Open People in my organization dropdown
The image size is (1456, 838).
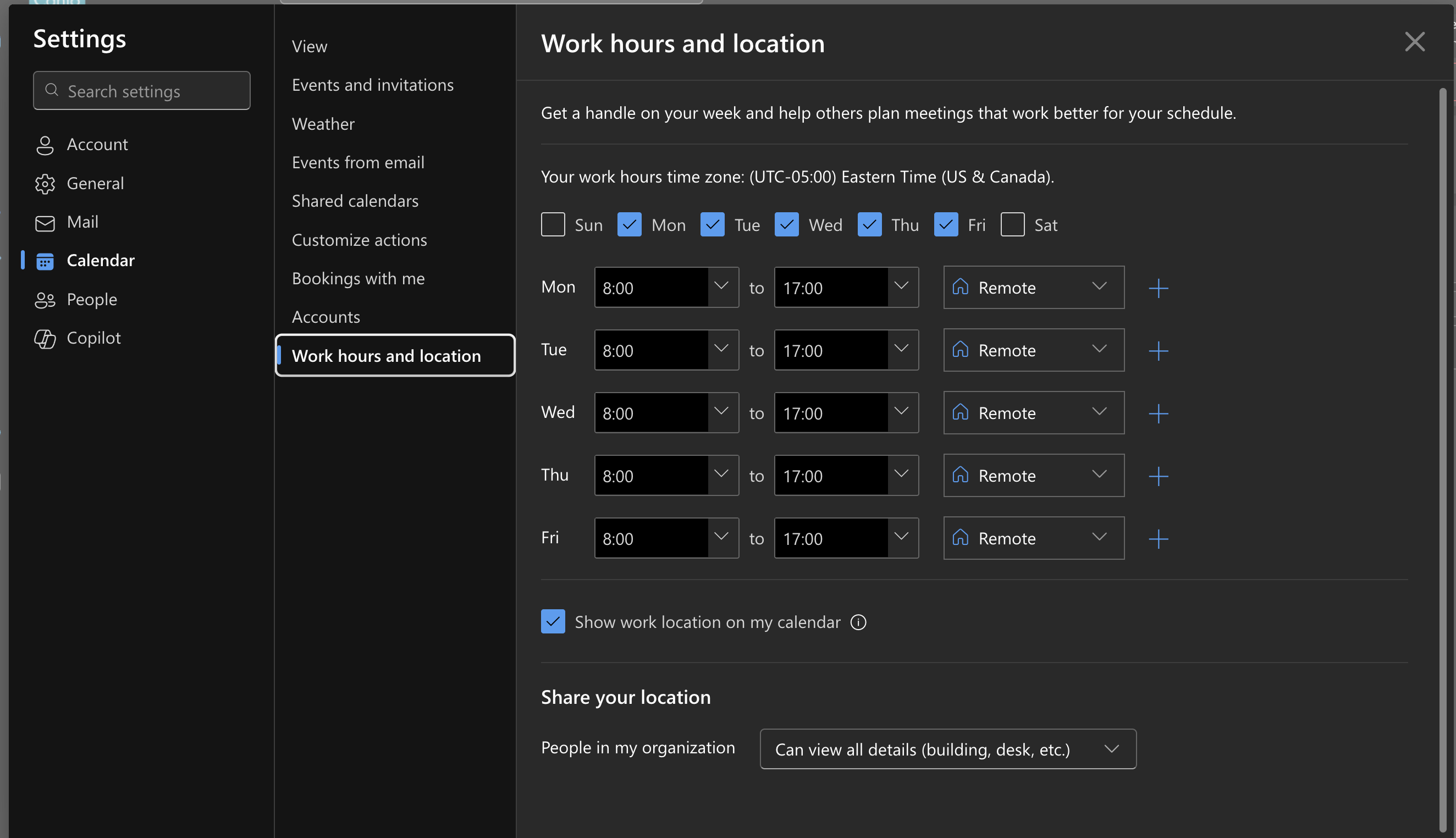pyautogui.click(x=948, y=749)
